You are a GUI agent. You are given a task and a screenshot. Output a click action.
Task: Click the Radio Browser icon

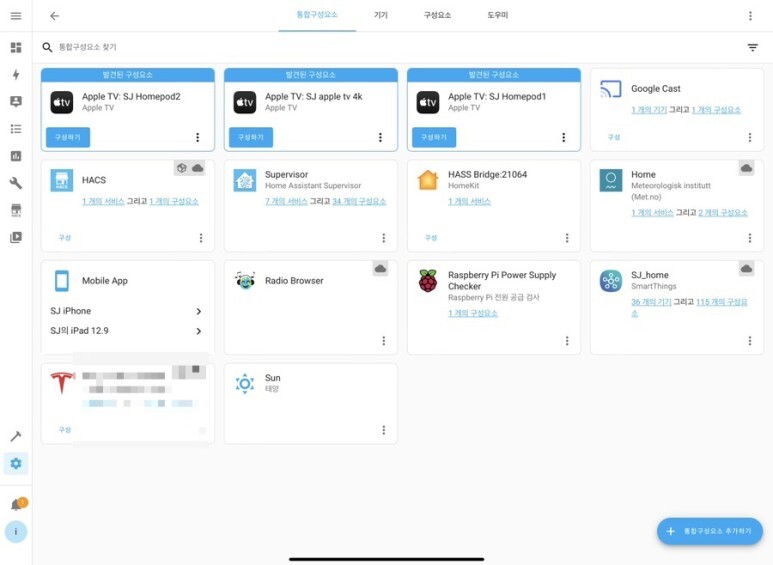245,281
